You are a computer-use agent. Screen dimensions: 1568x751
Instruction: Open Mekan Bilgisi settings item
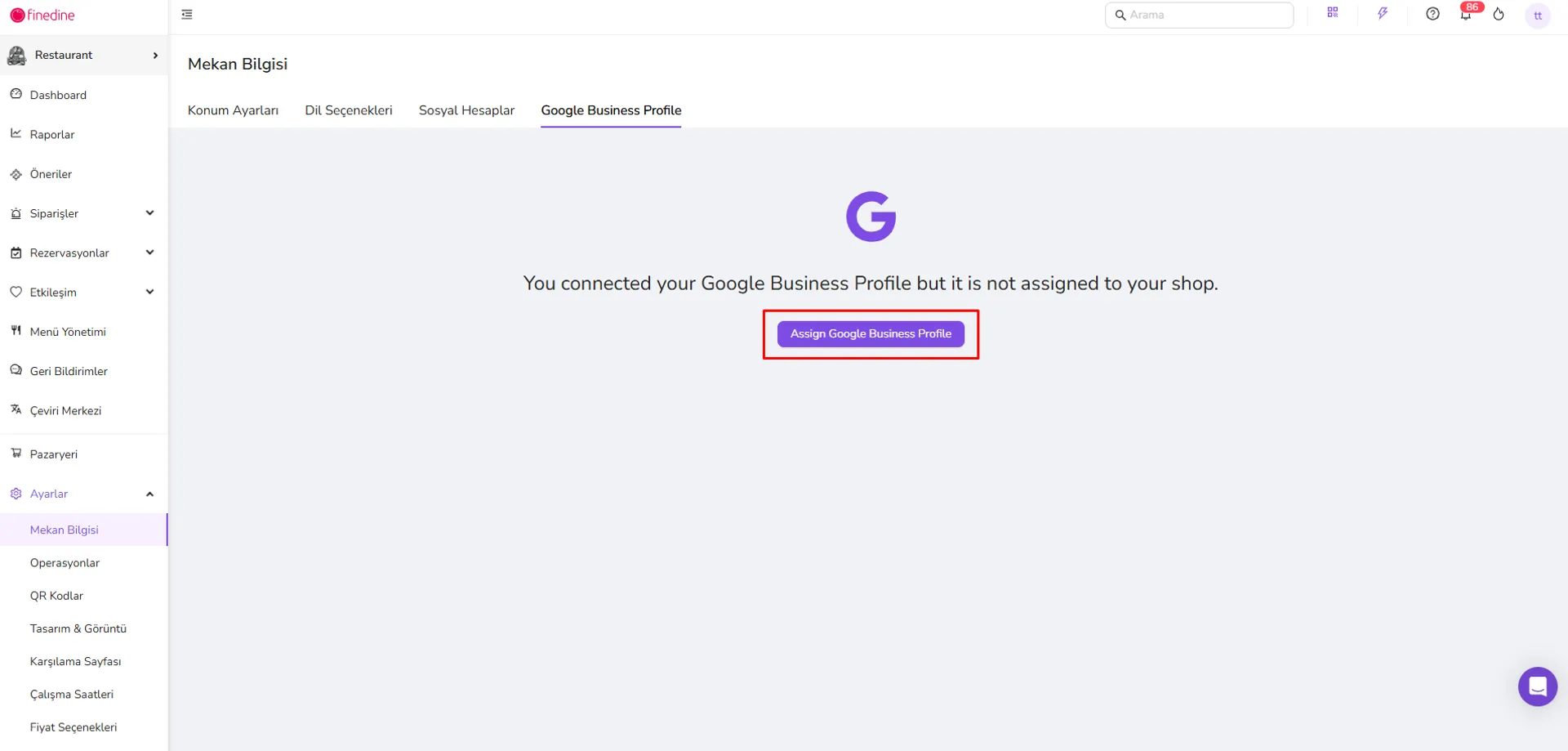point(83,530)
